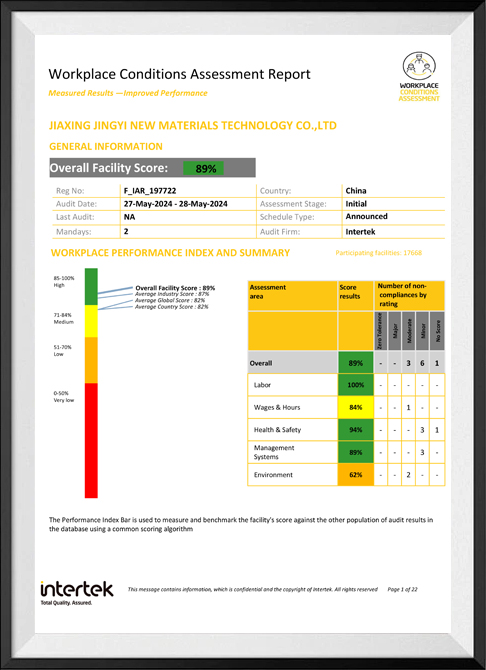The image size is (486, 670).
Task: Click the 'No Score' column header
Action: (x=437, y=331)
